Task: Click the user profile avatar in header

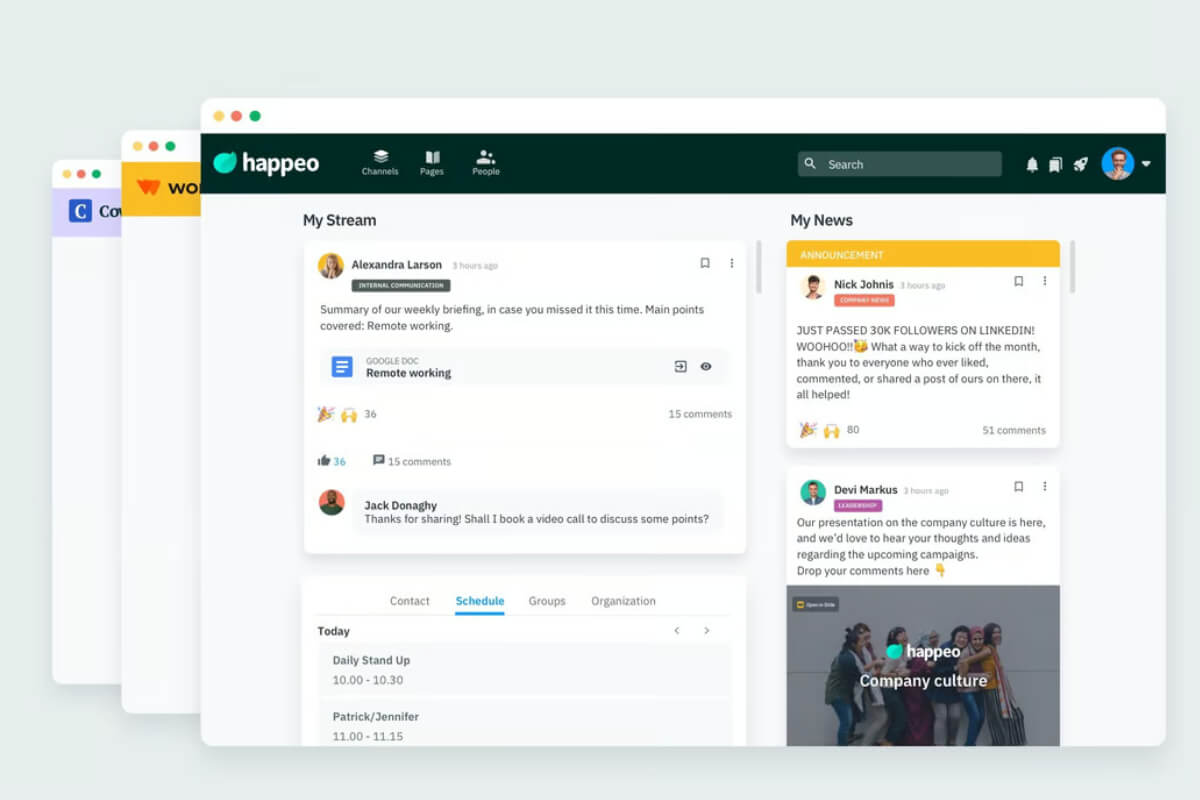Action: pos(1118,163)
